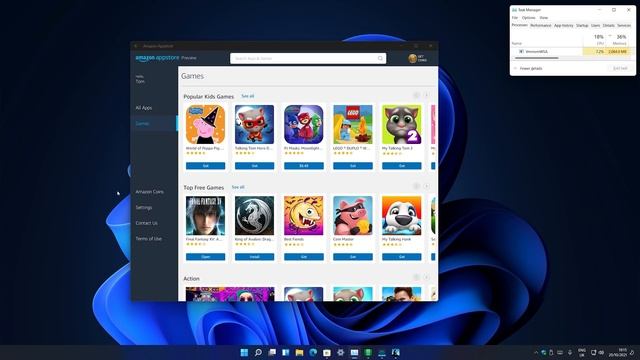Viewport: 640px width, 360px height.
Task: Open LEGO DUPLO World game icon
Action: coord(353,124)
